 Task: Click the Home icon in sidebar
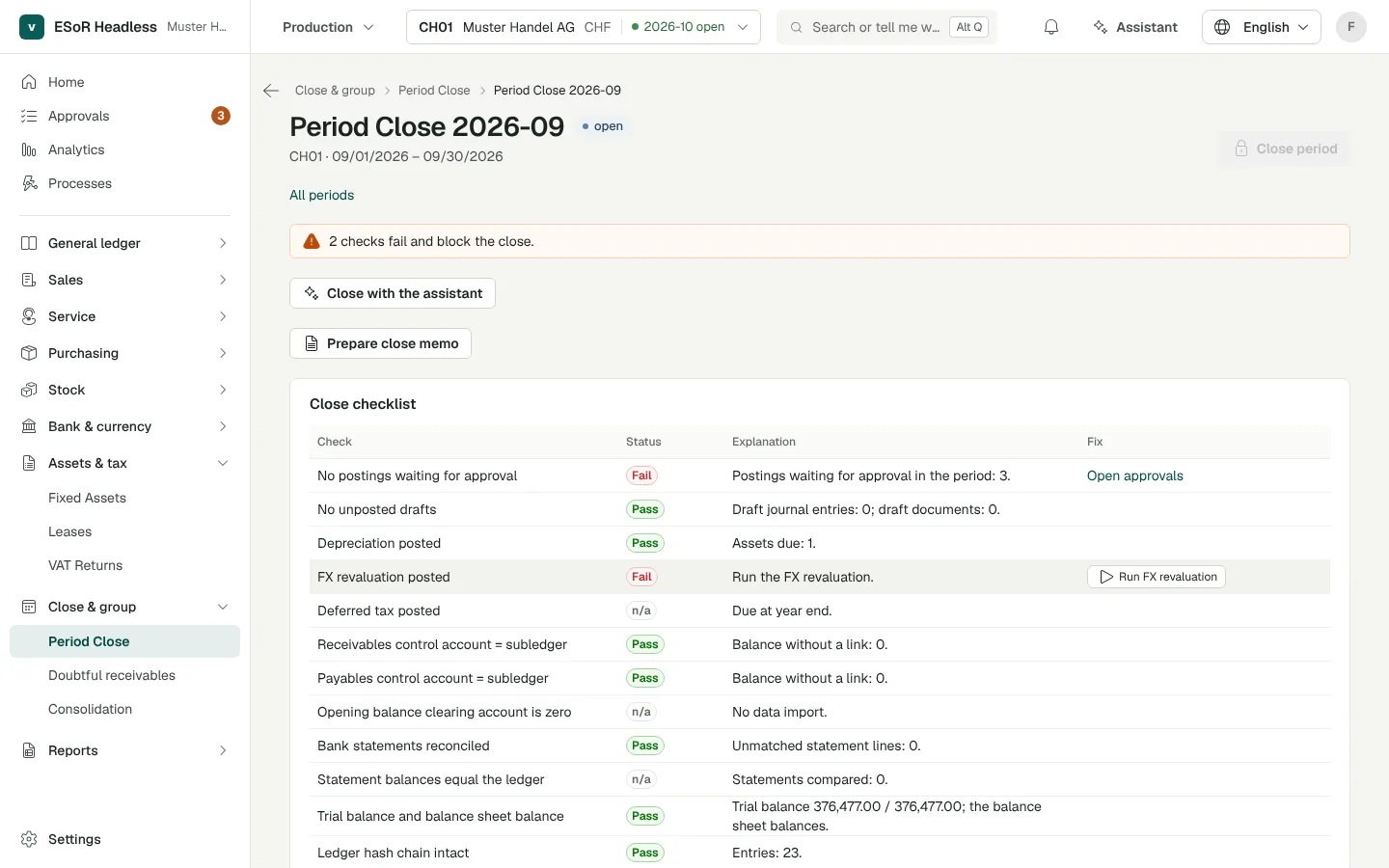[29, 82]
